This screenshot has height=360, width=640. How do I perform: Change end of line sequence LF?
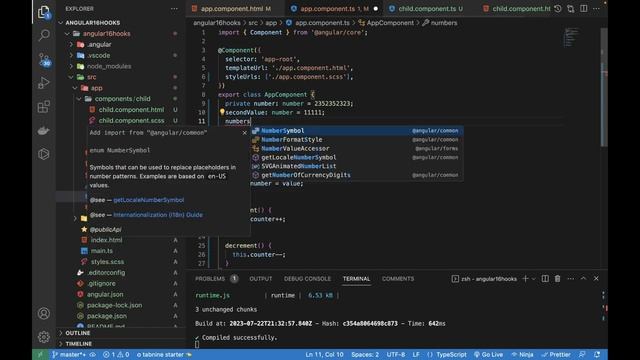[x=416, y=354]
